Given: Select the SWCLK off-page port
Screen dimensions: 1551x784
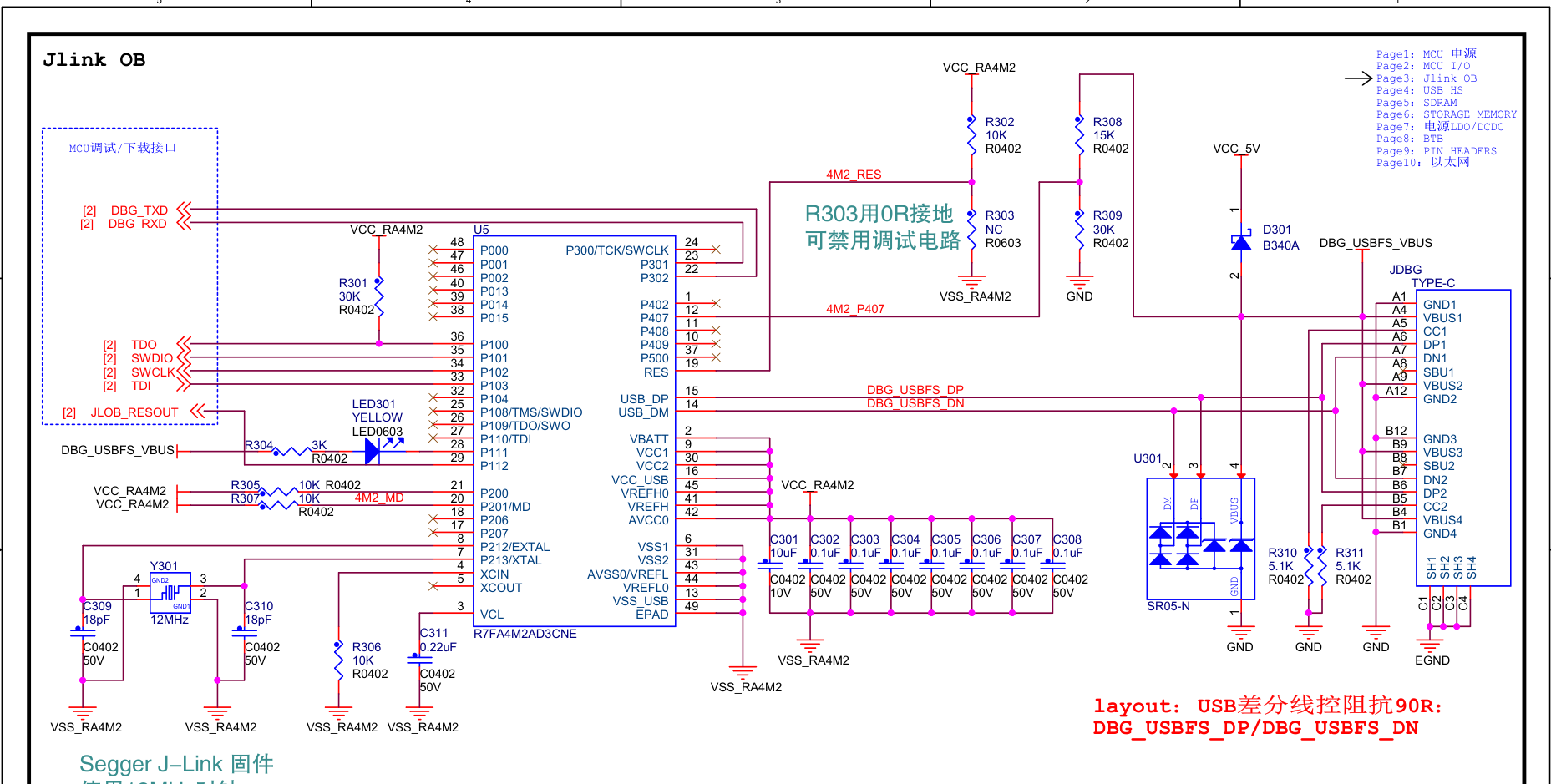Looking at the screenshot, I should click(x=147, y=372).
